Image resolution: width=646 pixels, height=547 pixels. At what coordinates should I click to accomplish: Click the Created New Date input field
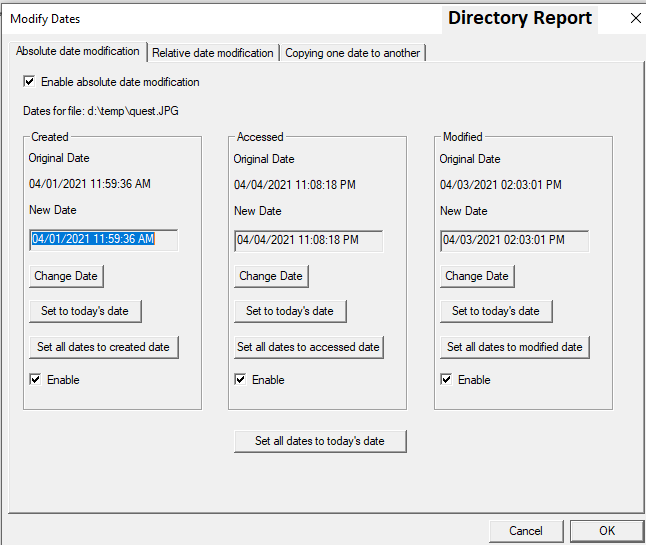(x=103, y=240)
